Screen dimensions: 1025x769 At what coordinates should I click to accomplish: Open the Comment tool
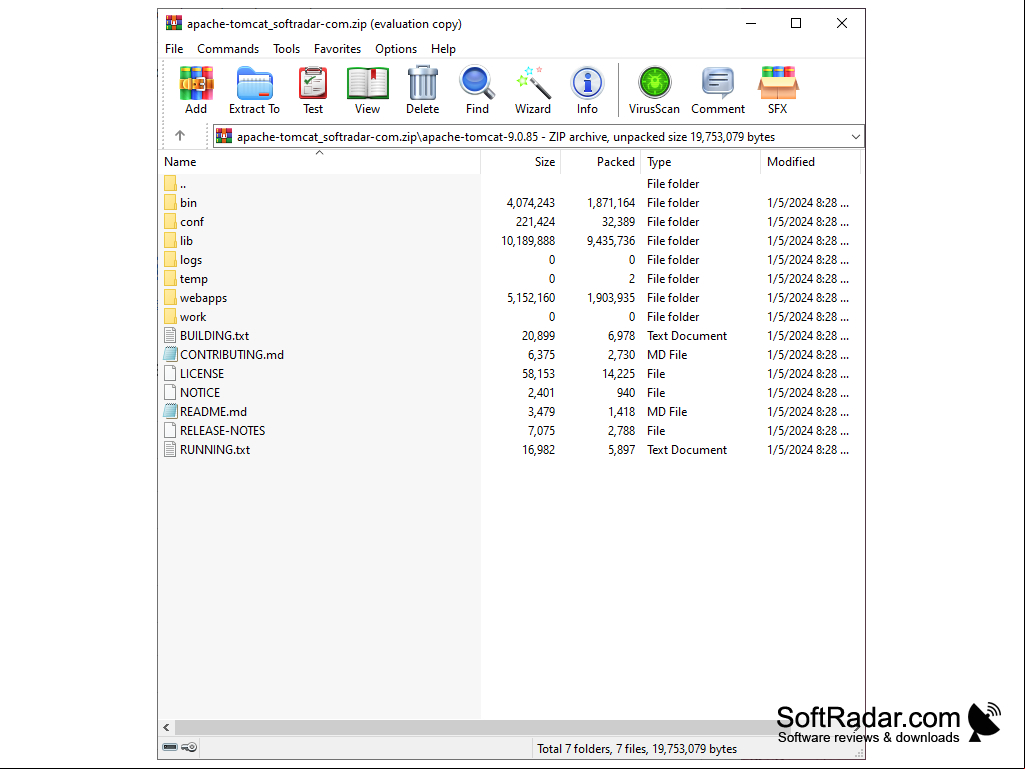(x=718, y=90)
